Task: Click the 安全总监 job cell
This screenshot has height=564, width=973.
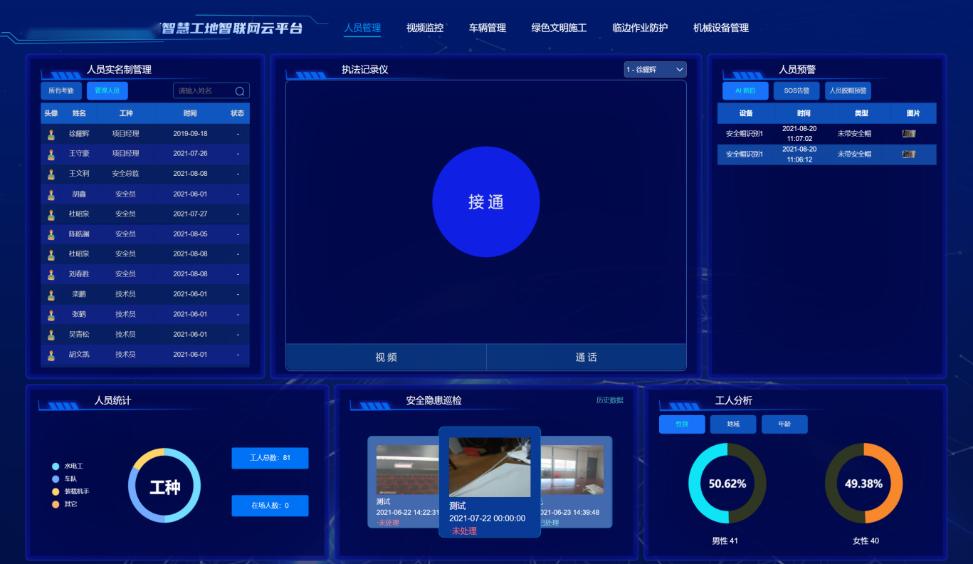Action: coord(125,174)
